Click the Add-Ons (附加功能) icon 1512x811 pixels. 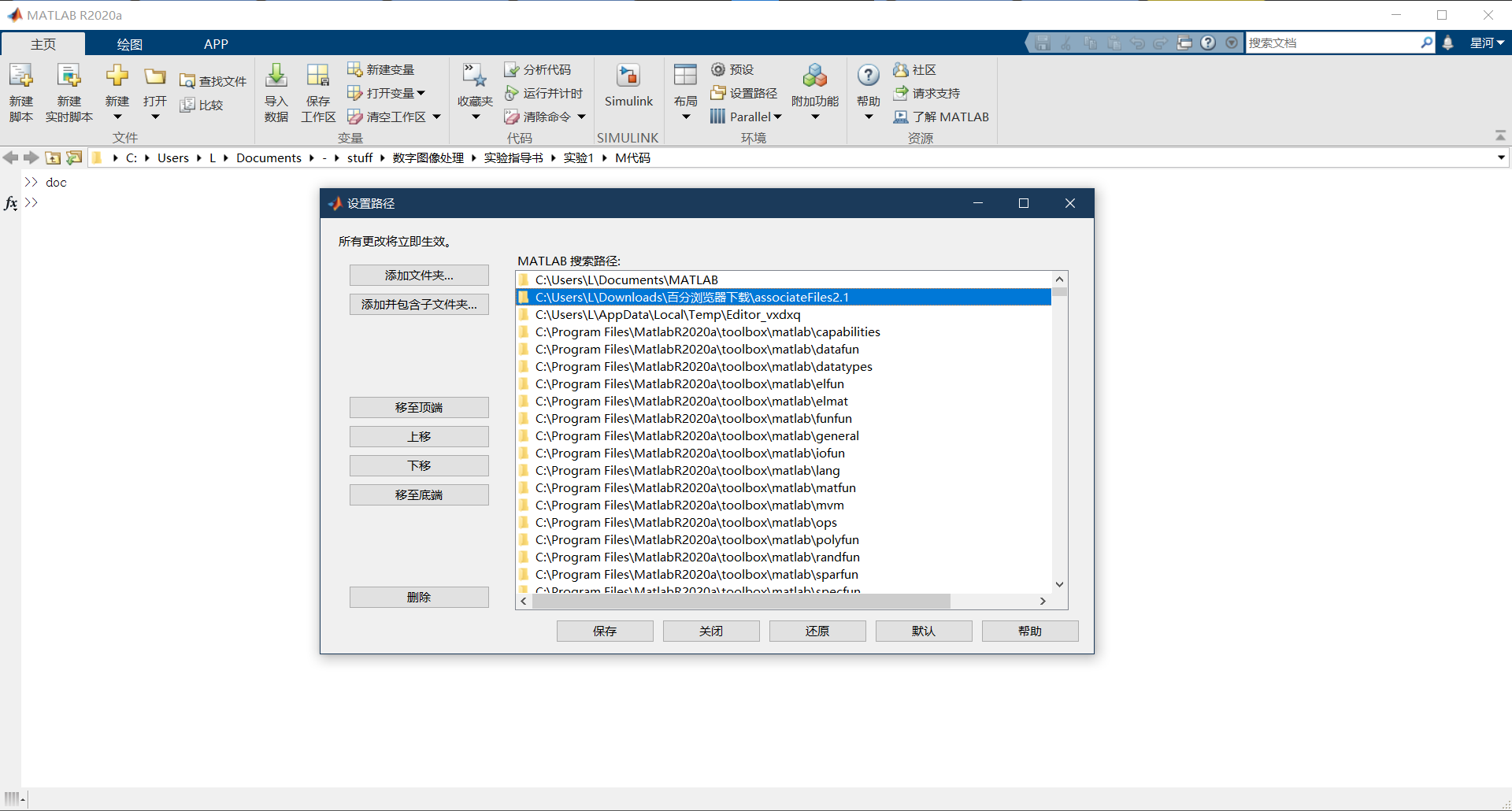click(815, 76)
